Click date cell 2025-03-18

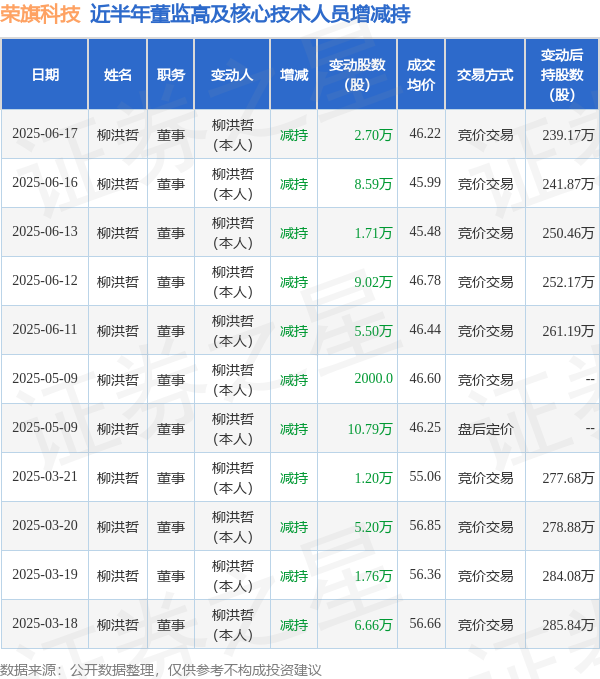click(x=45, y=623)
